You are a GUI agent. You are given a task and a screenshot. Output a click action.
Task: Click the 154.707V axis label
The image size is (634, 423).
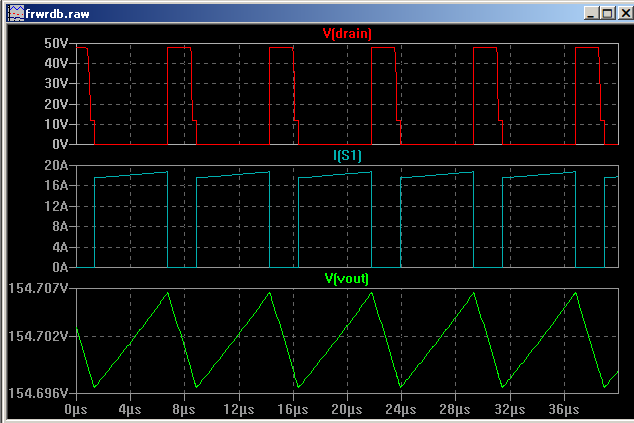[x=38, y=288]
